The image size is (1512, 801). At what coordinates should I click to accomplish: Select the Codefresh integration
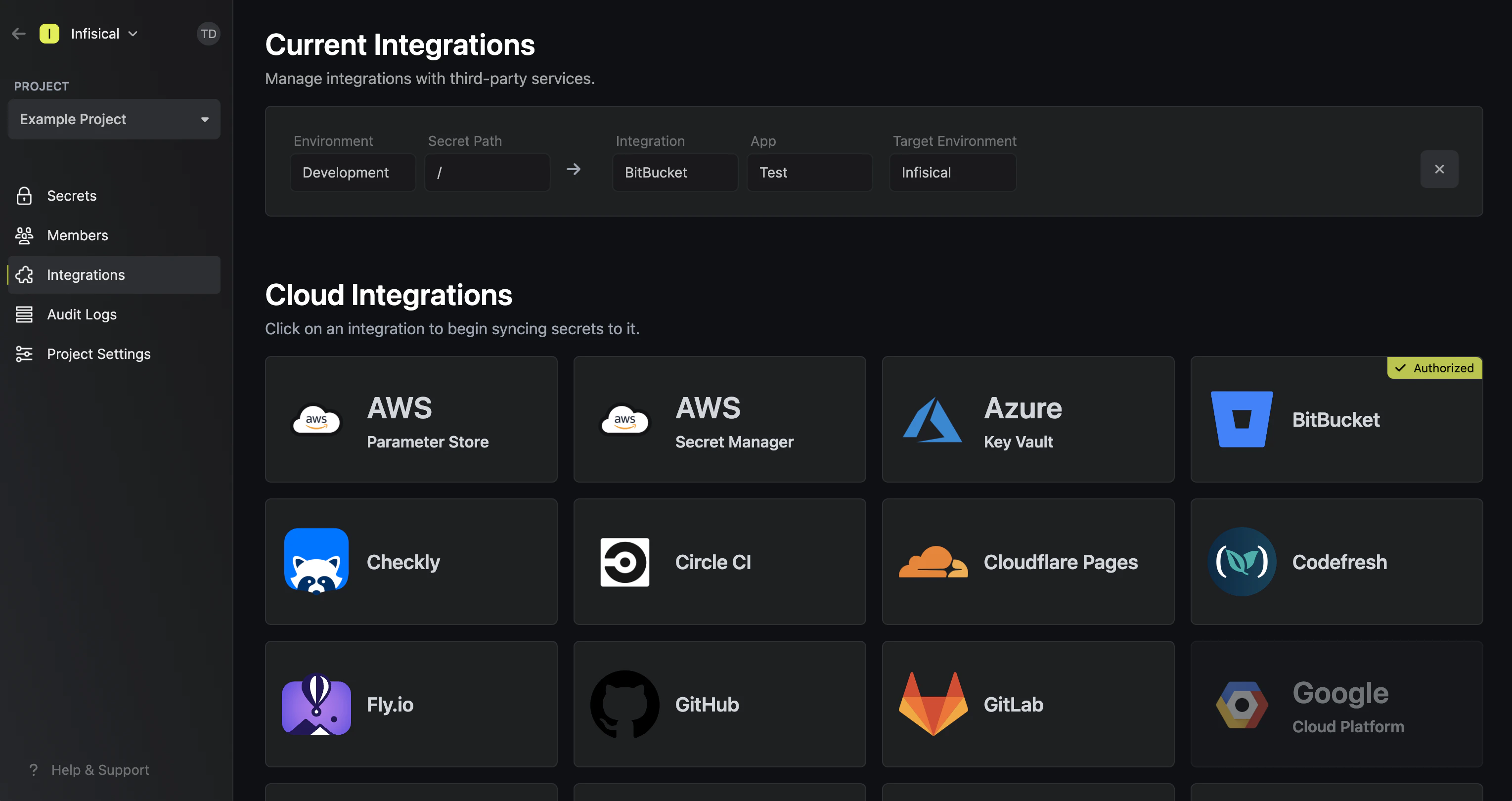click(1336, 562)
